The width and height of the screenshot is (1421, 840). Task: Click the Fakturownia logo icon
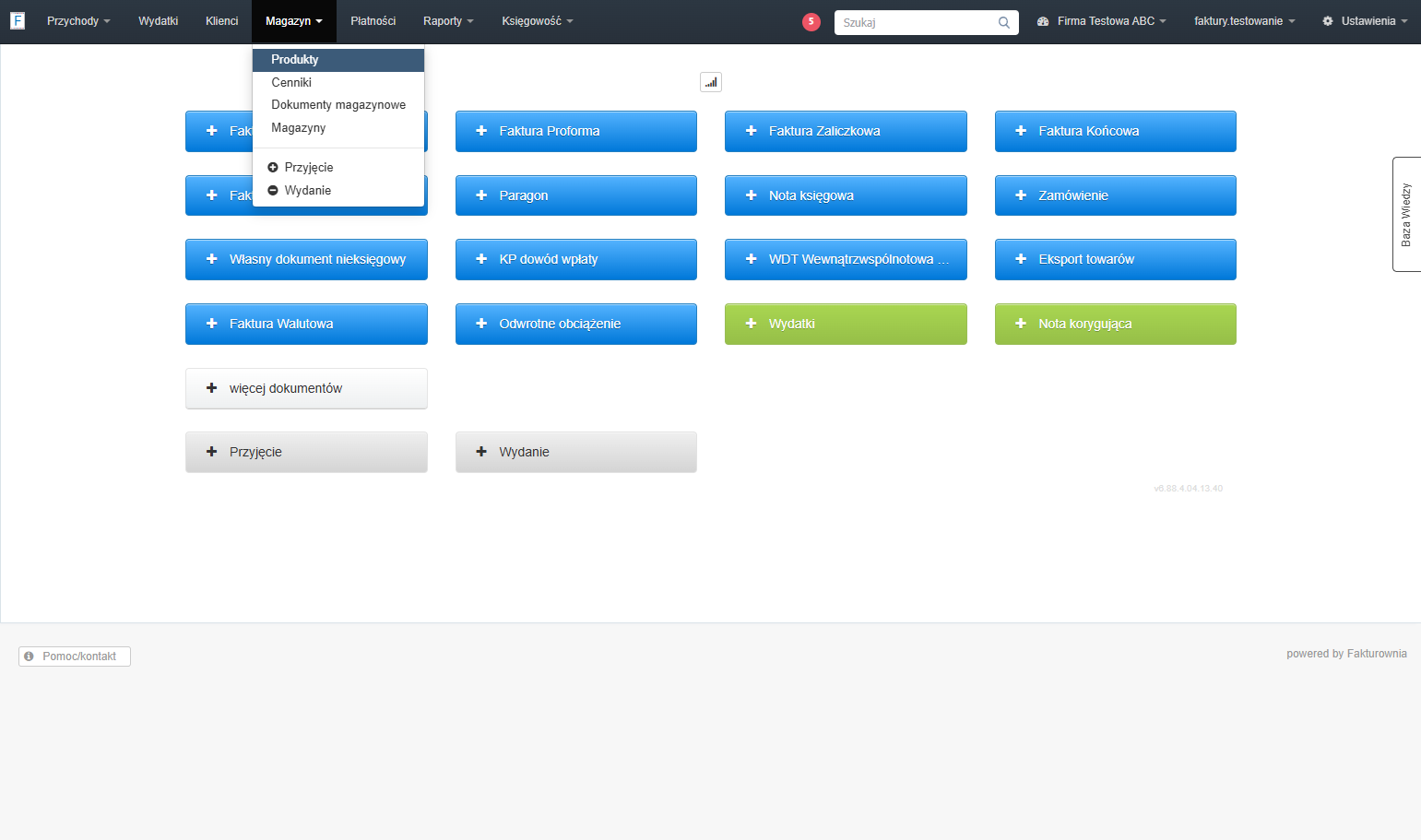coord(17,20)
